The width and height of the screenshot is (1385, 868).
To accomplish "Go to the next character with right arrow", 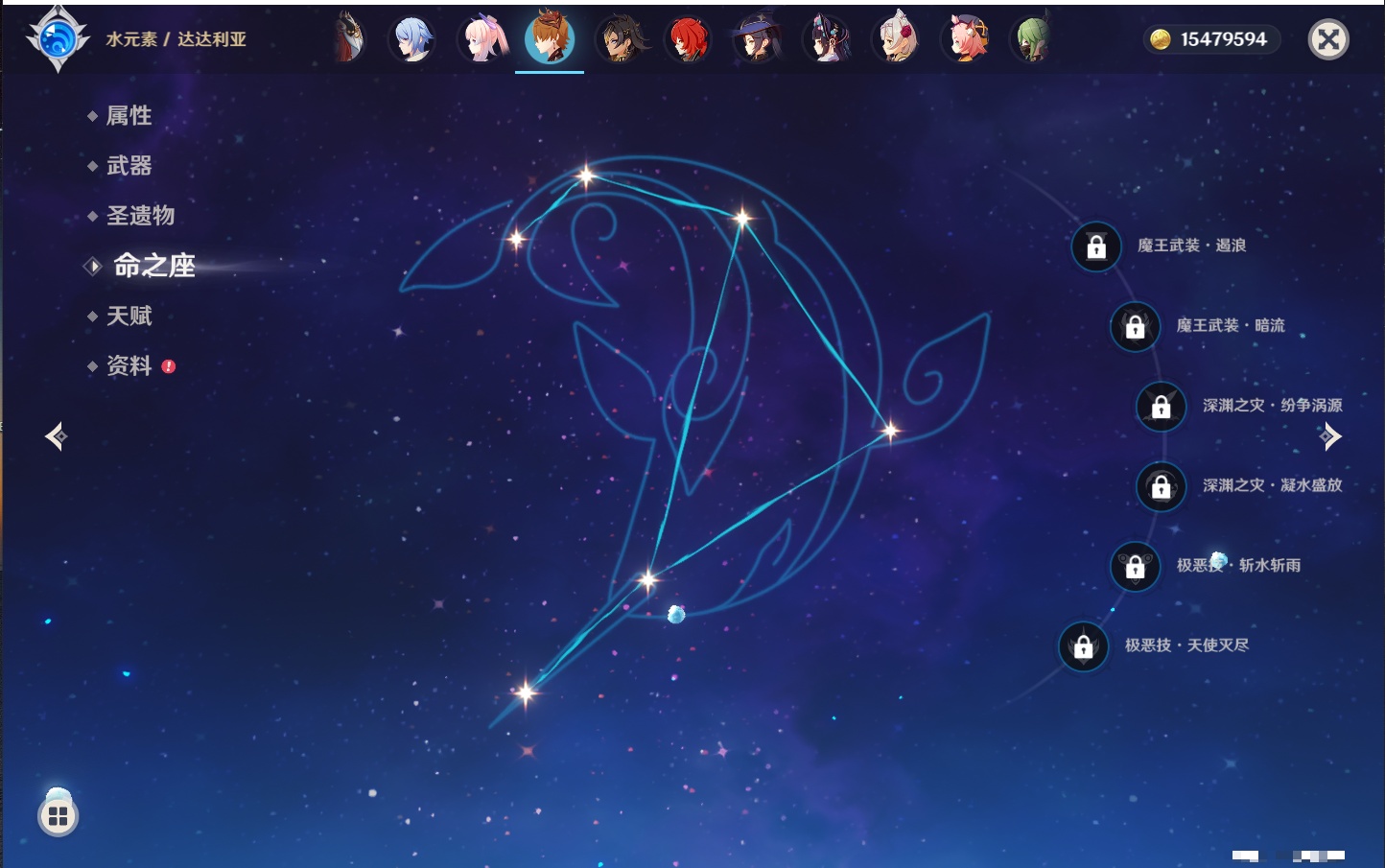I will 1330,436.
